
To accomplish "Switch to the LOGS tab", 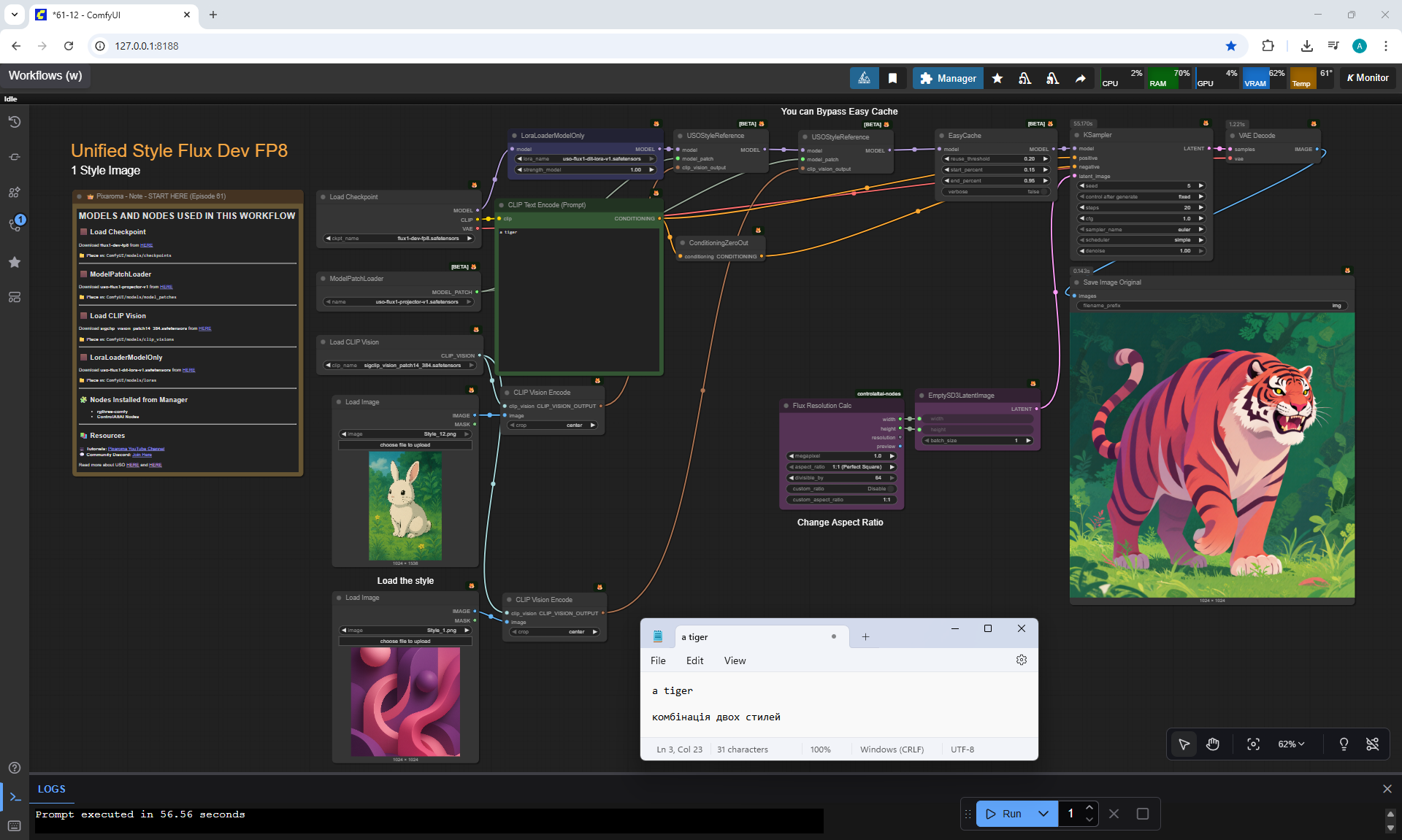I will click(x=51, y=789).
